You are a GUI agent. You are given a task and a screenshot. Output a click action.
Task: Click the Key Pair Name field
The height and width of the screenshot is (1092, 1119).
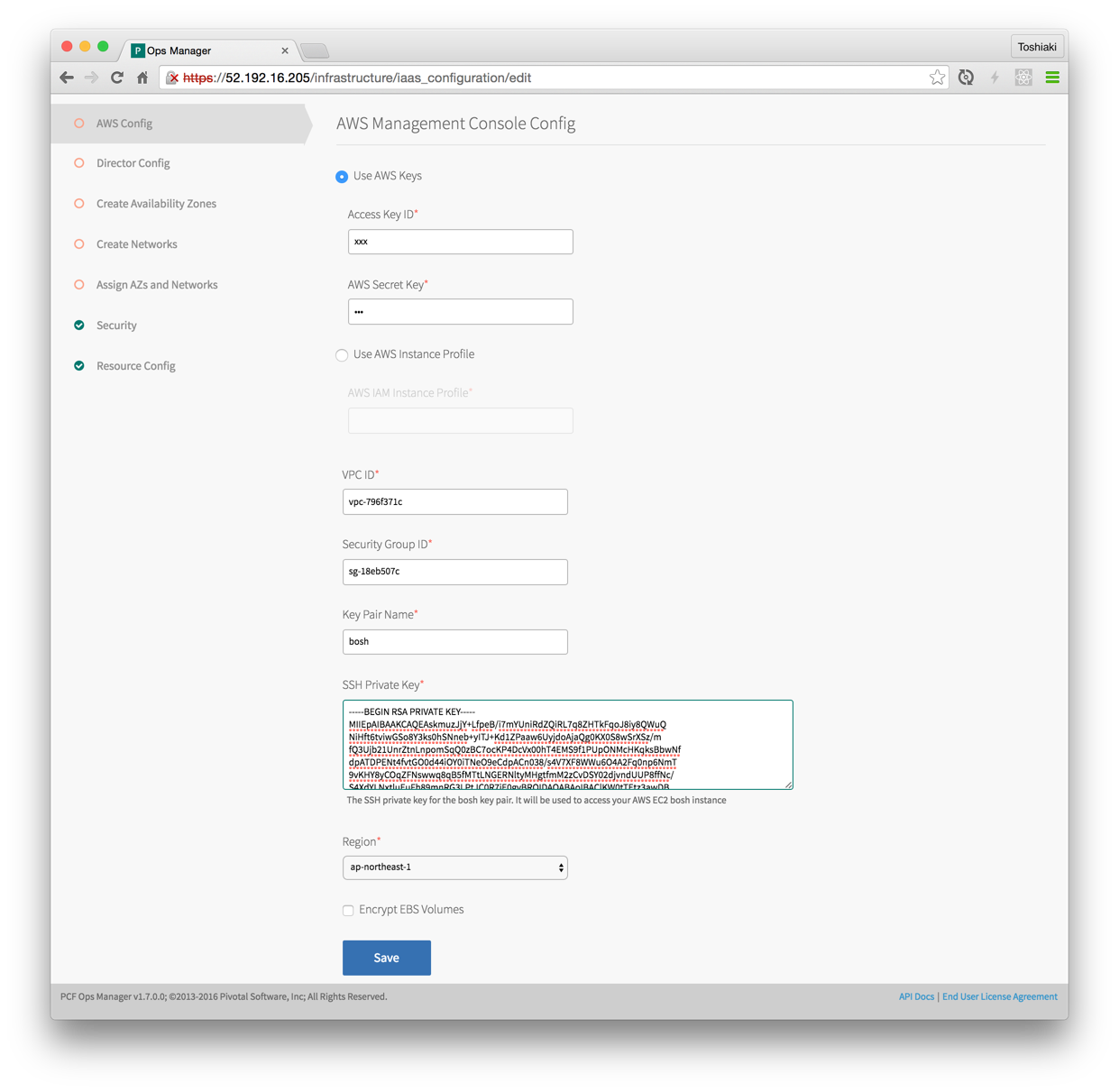[454, 642]
